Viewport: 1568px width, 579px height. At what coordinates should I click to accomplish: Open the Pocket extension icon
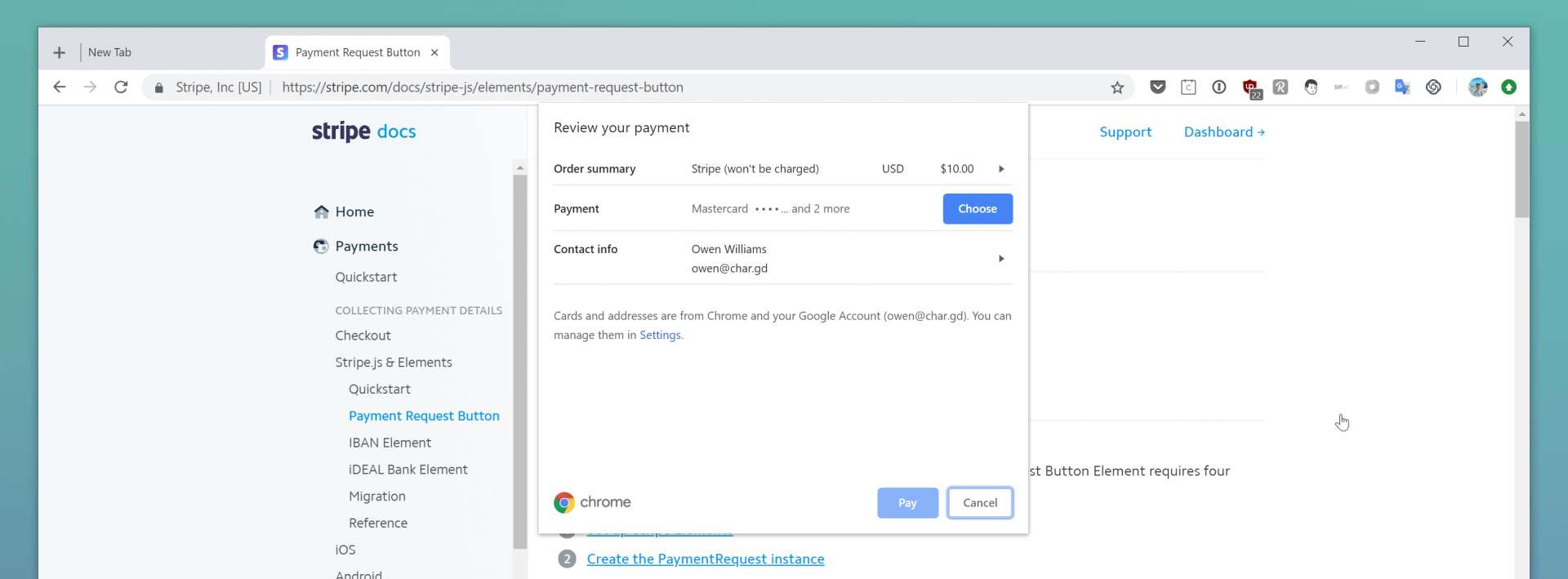tap(1157, 87)
